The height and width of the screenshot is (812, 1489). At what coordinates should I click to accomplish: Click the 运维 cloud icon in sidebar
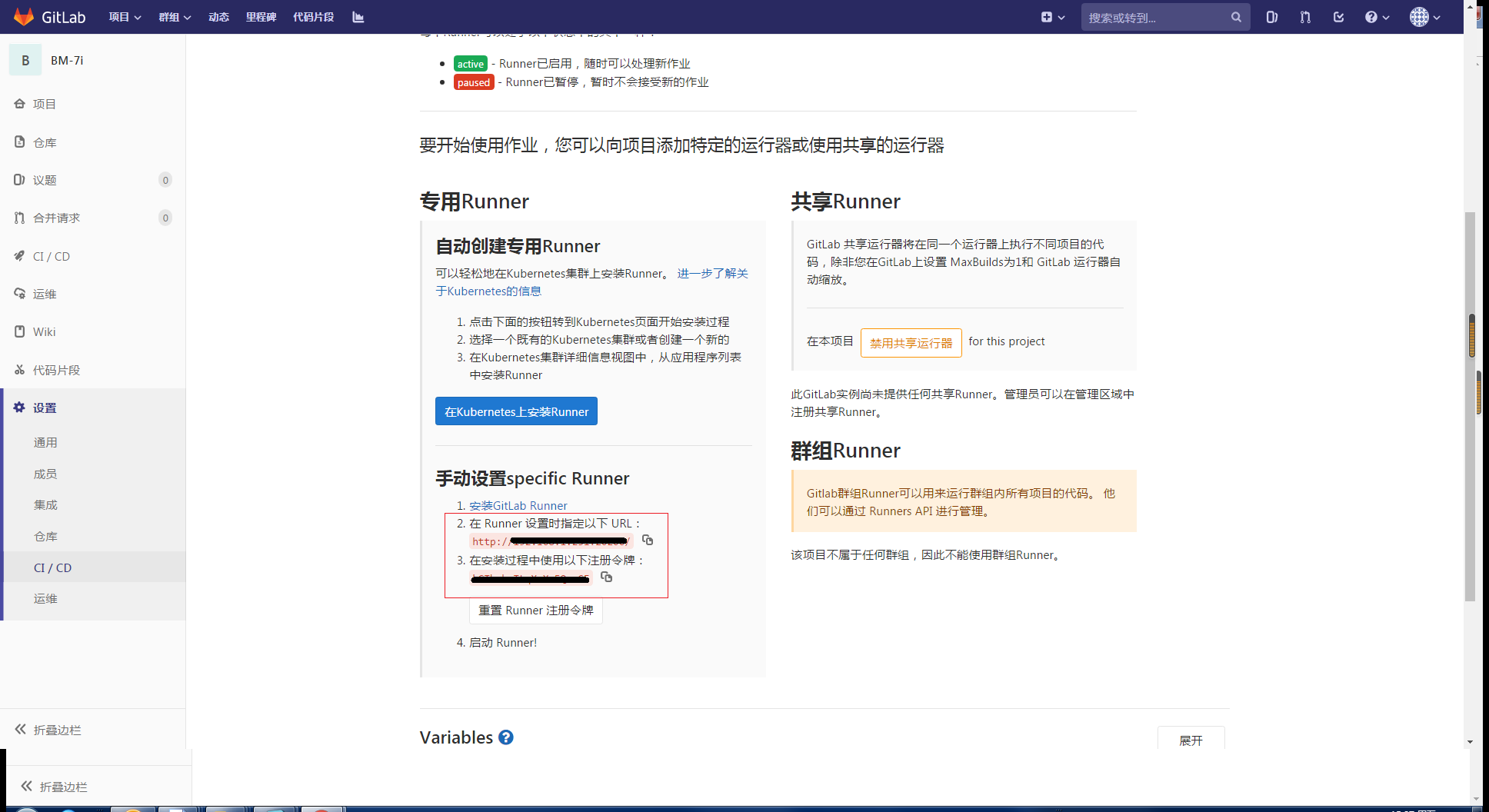(x=19, y=294)
